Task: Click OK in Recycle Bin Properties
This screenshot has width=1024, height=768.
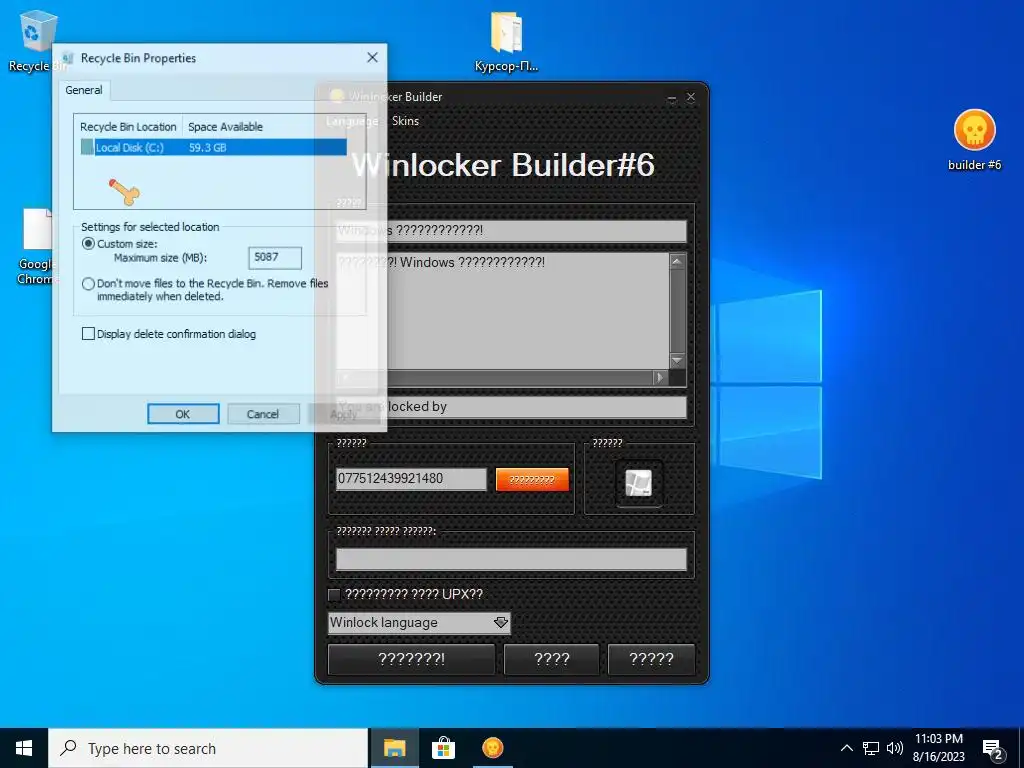Action: pos(183,414)
